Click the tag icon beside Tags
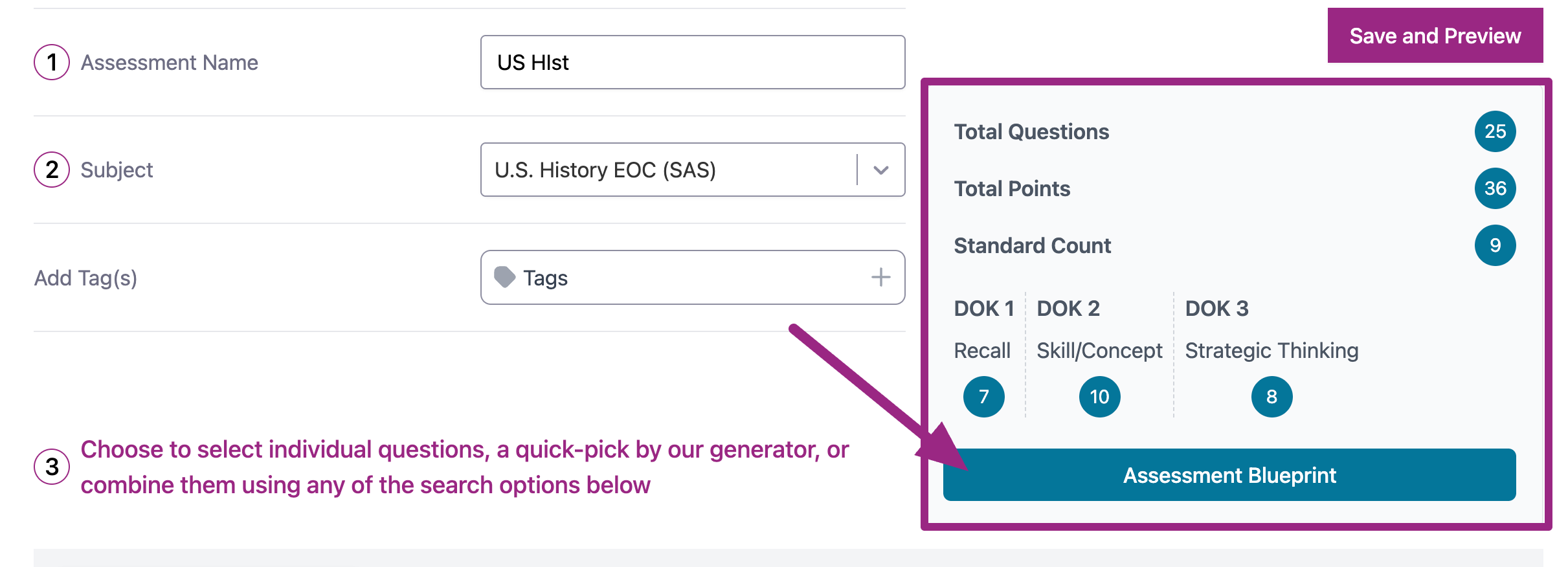1568x567 pixels. 504,277
